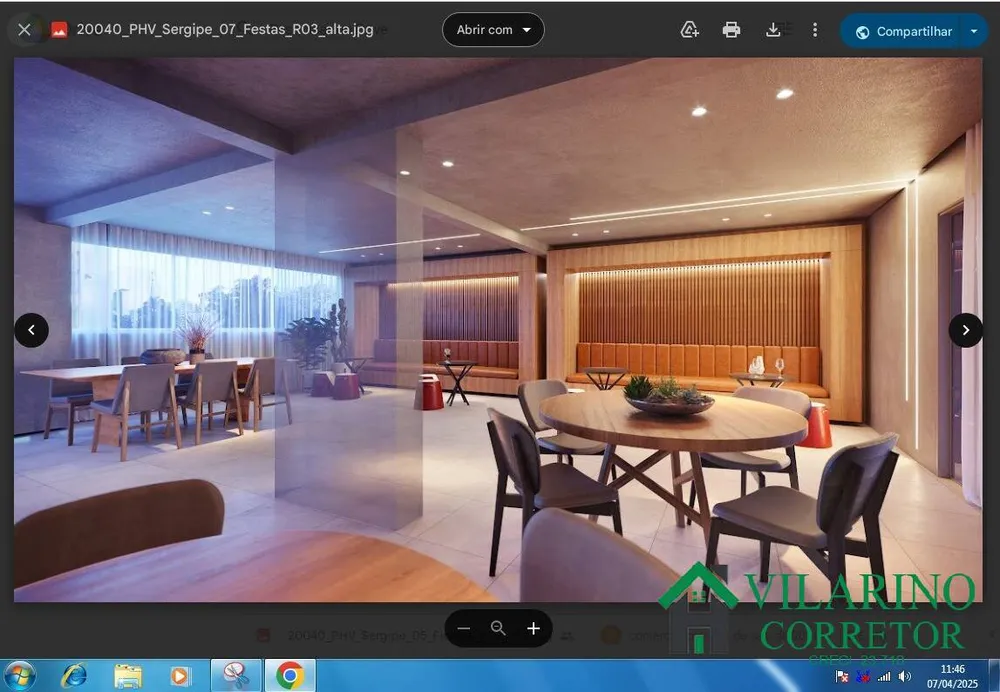Click the party room image preview
This screenshot has width=1000, height=692.
point(497,330)
